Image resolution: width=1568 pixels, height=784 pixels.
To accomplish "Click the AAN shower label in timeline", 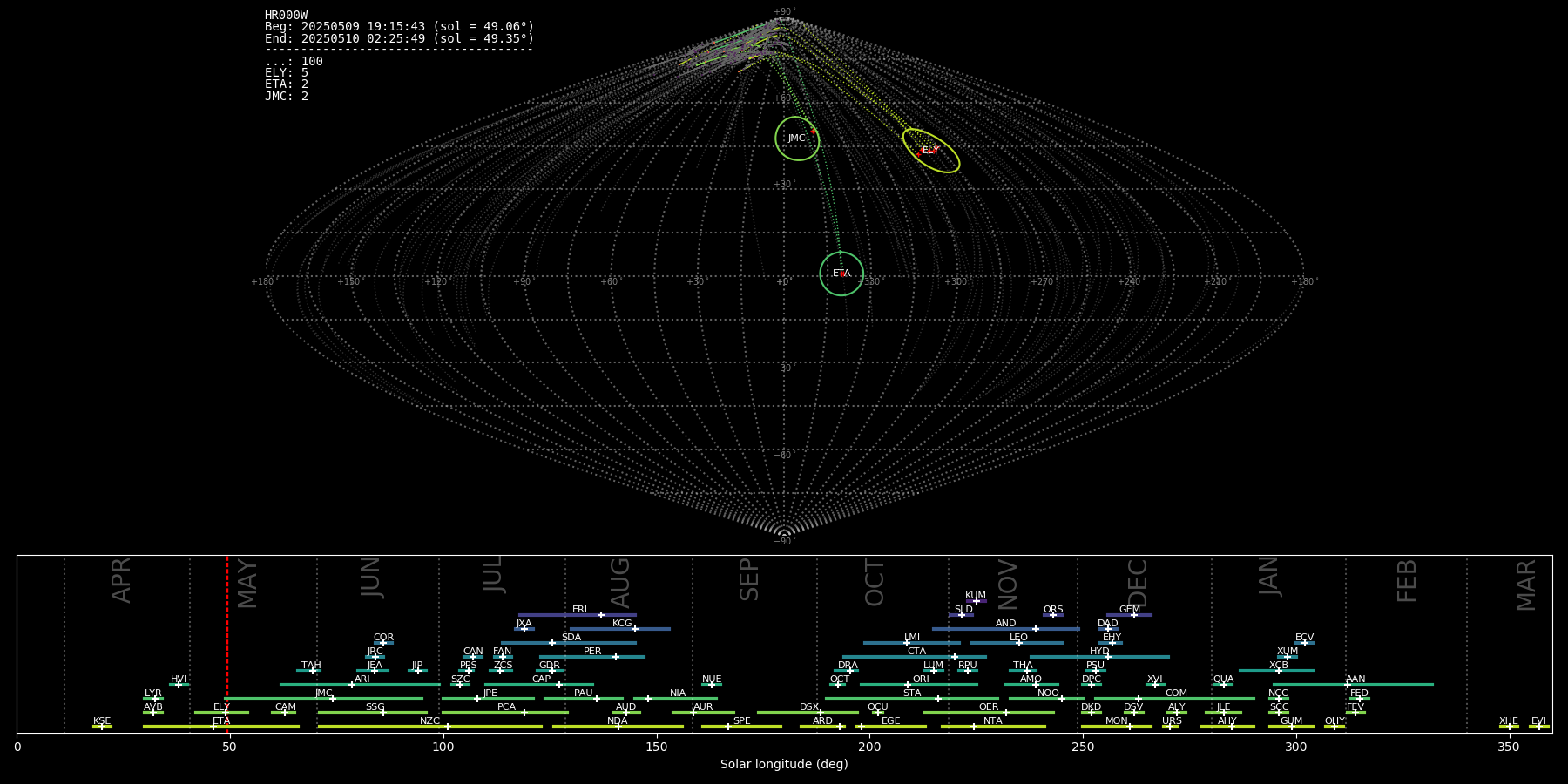I will pyautogui.click(x=1355, y=679).
